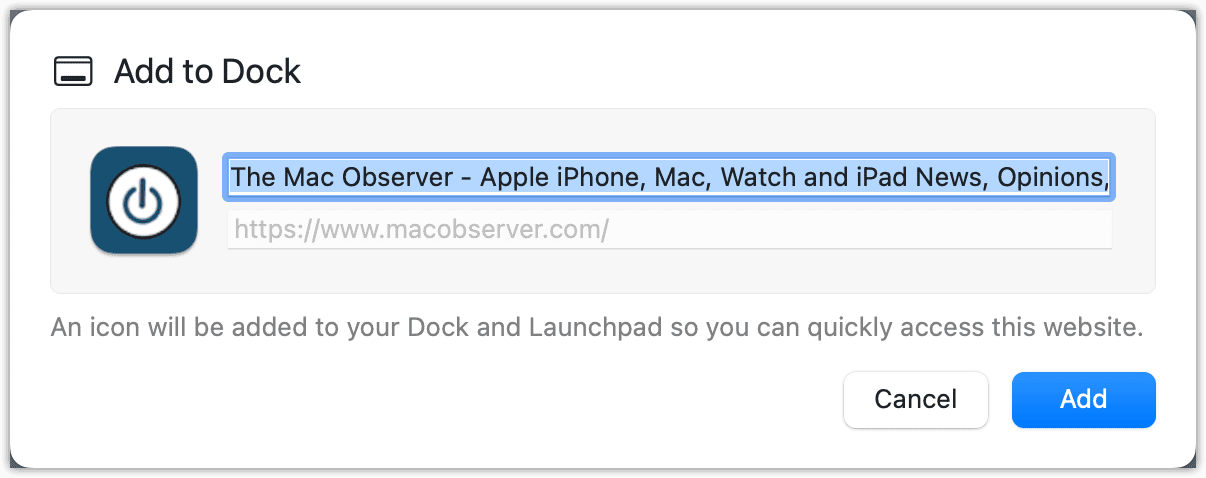Click the "Add to Dock" heading text

tap(207, 72)
